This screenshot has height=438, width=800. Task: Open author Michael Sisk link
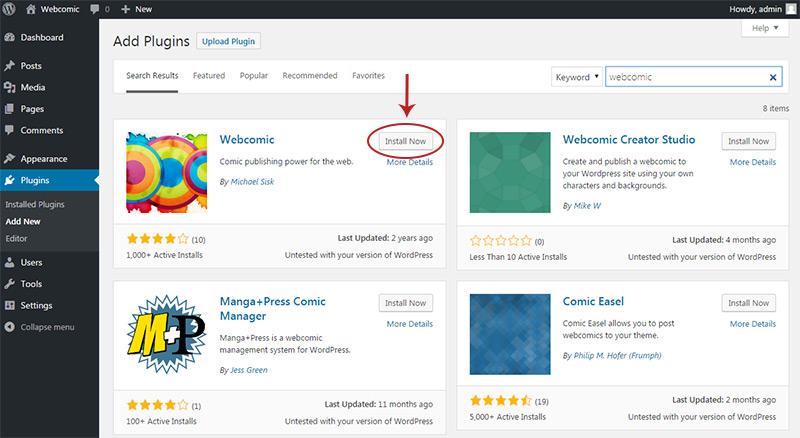click(x=252, y=182)
